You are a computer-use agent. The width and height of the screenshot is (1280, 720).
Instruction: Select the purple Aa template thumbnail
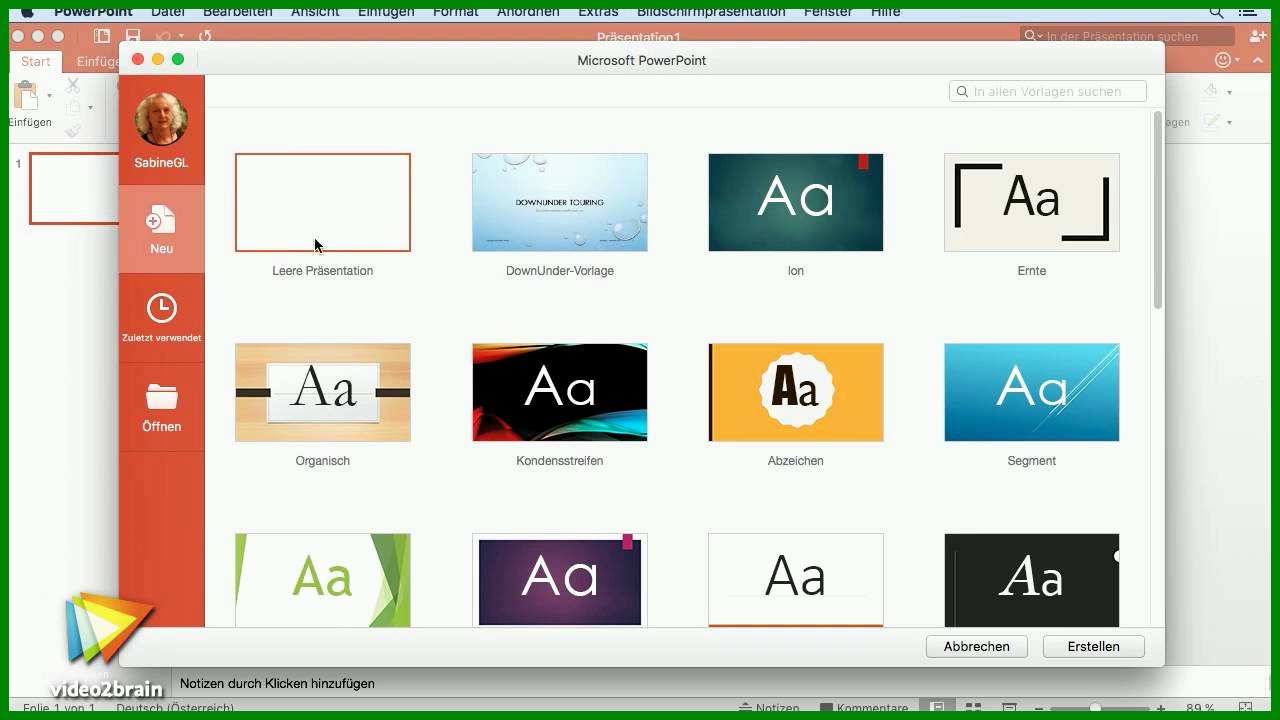point(560,580)
